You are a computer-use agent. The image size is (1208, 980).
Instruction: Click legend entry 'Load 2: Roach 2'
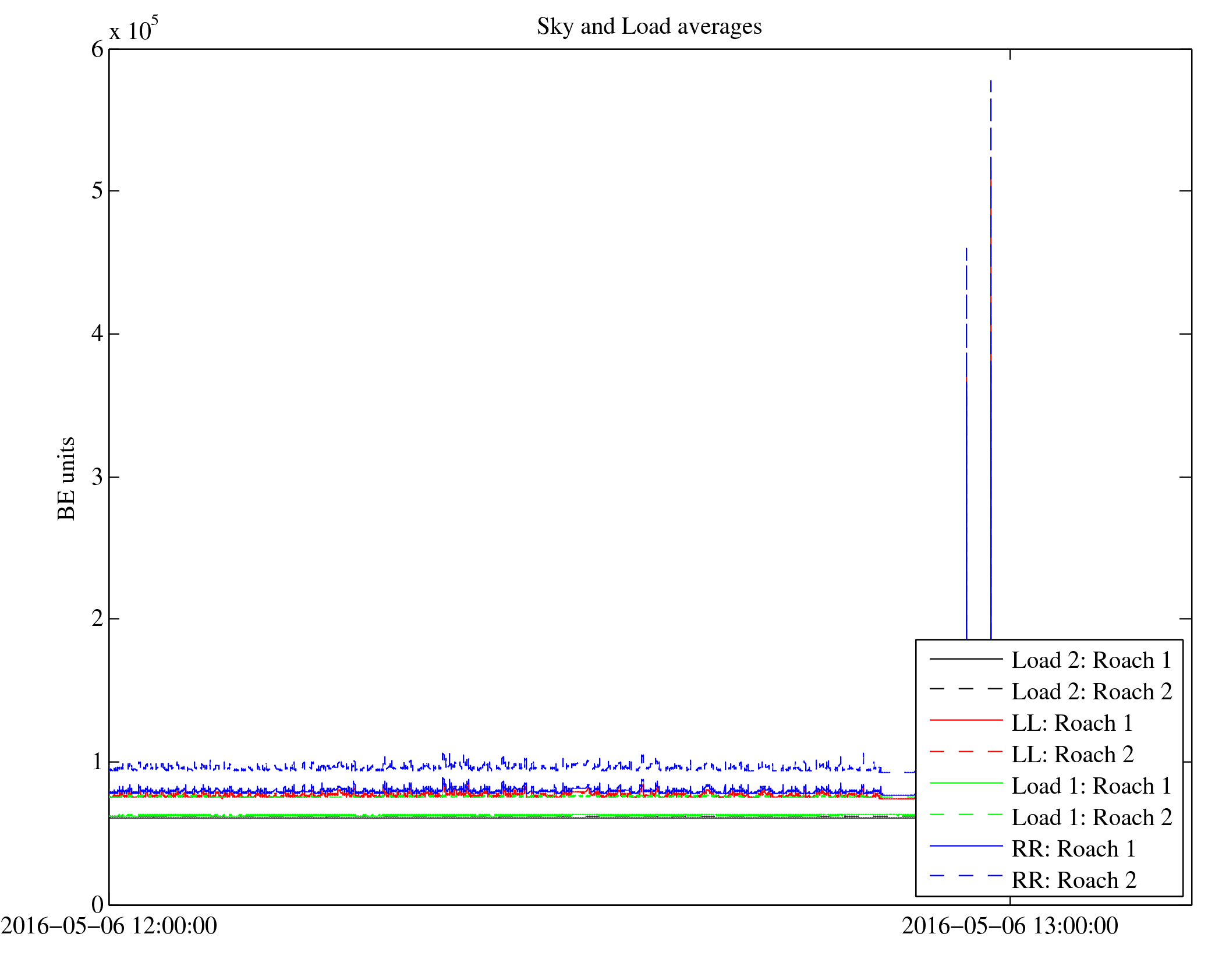tap(1091, 692)
